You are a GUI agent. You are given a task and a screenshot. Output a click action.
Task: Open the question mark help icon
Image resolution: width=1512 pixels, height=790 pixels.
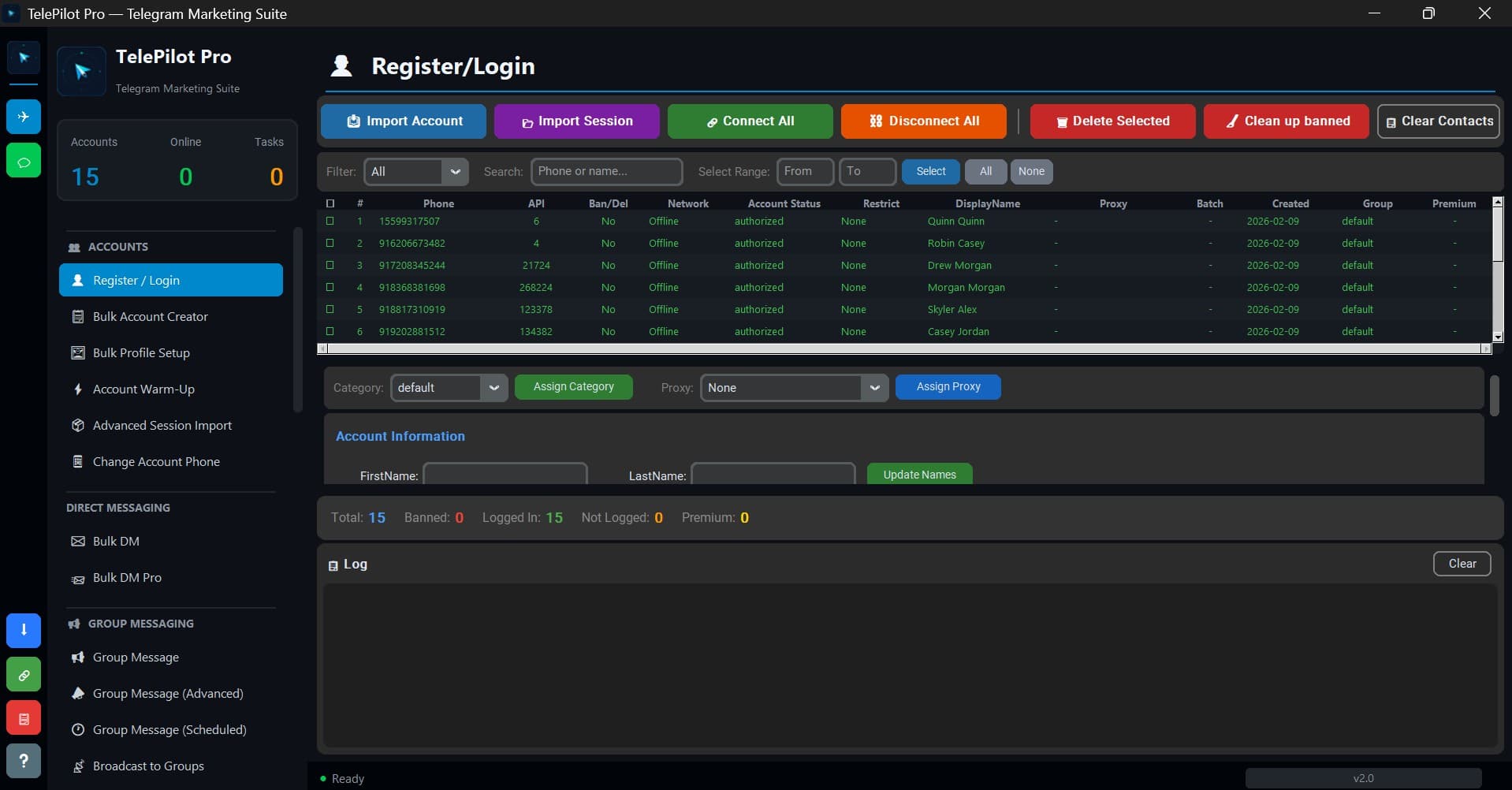[x=24, y=761]
